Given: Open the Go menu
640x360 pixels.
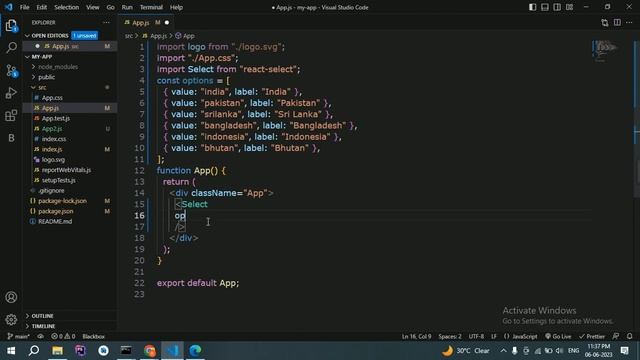Looking at the screenshot, I should pos(110,7).
